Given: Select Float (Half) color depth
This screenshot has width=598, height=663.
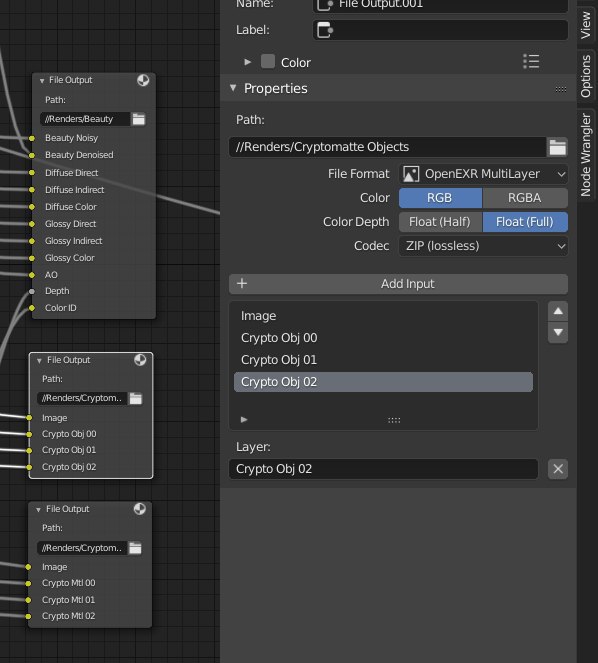Looking at the screenshot, I should click(x=440, y=222).
